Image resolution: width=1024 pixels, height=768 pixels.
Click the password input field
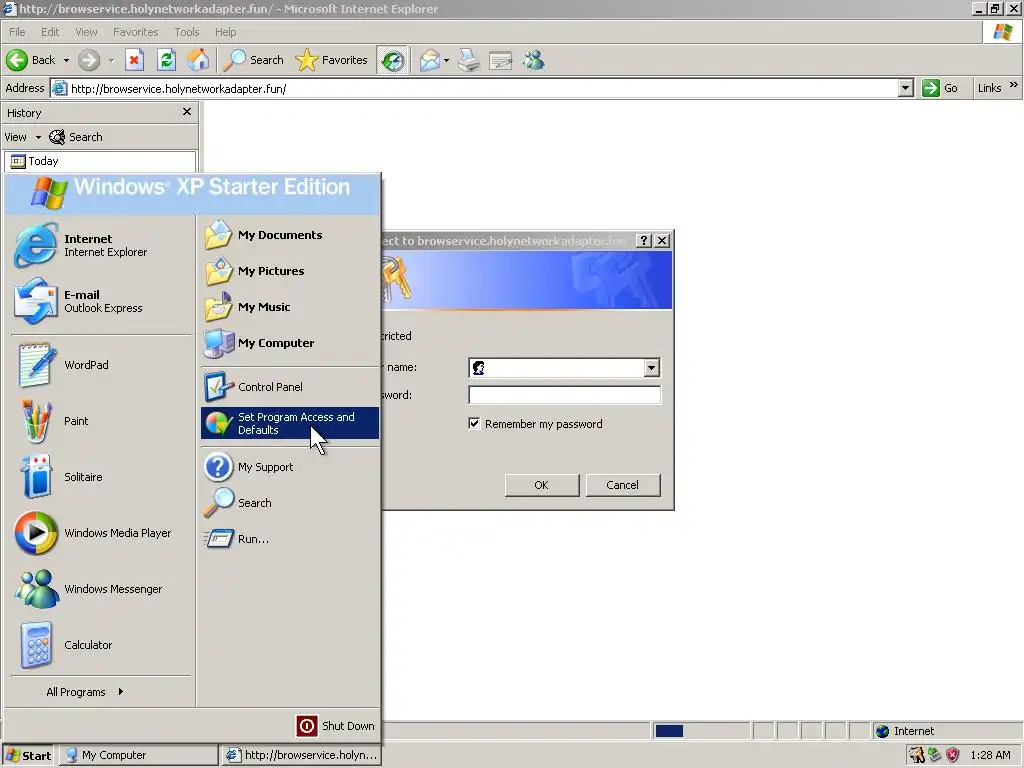pyautogui.click(x=564, y=395)
